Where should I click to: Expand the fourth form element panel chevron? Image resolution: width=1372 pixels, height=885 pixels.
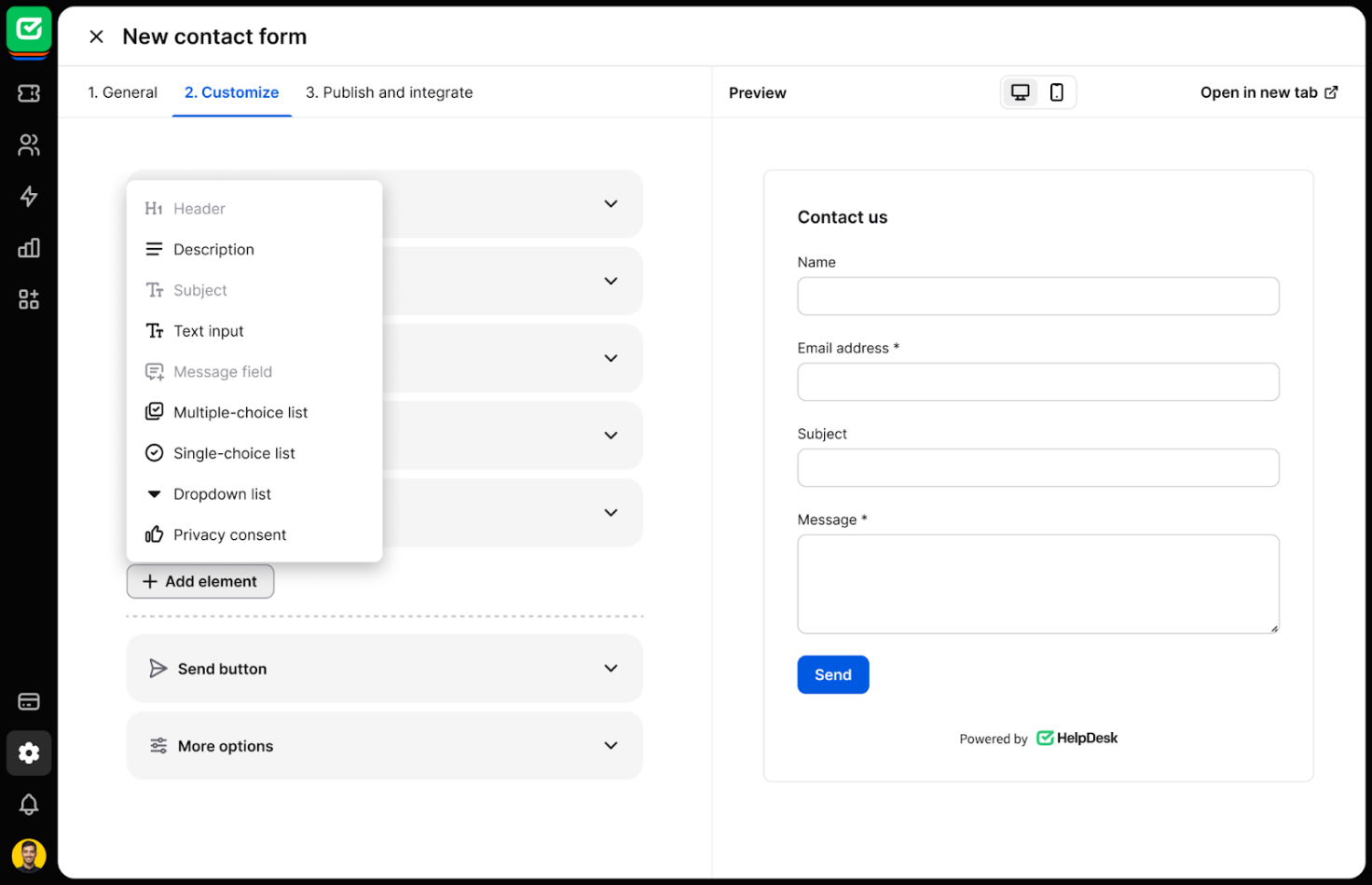tap(611, 436)
